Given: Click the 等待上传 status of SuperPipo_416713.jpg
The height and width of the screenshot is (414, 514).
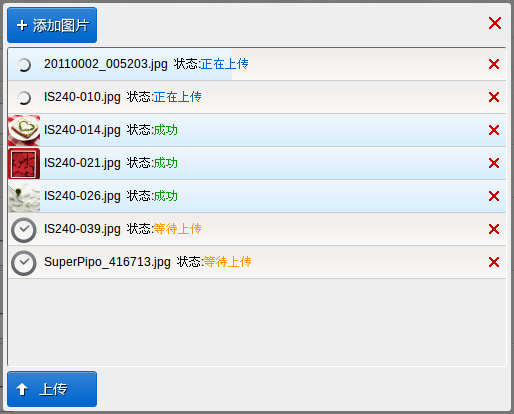Looking at the screenshot, I should point(227,262).
